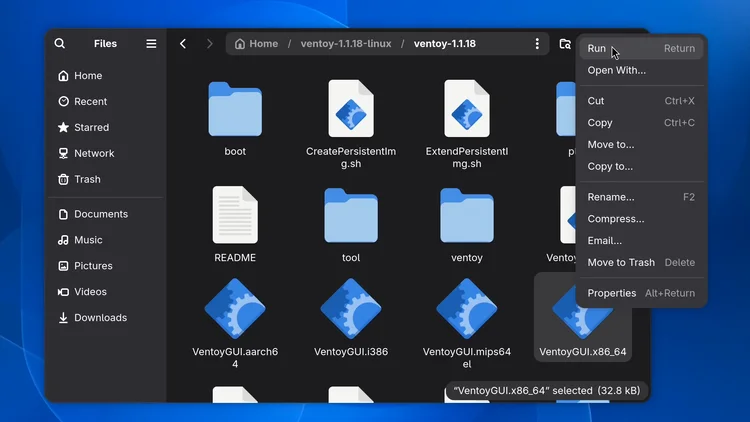Click the README file name label
This screenshot has height=422, width=750.
(235, 257)
